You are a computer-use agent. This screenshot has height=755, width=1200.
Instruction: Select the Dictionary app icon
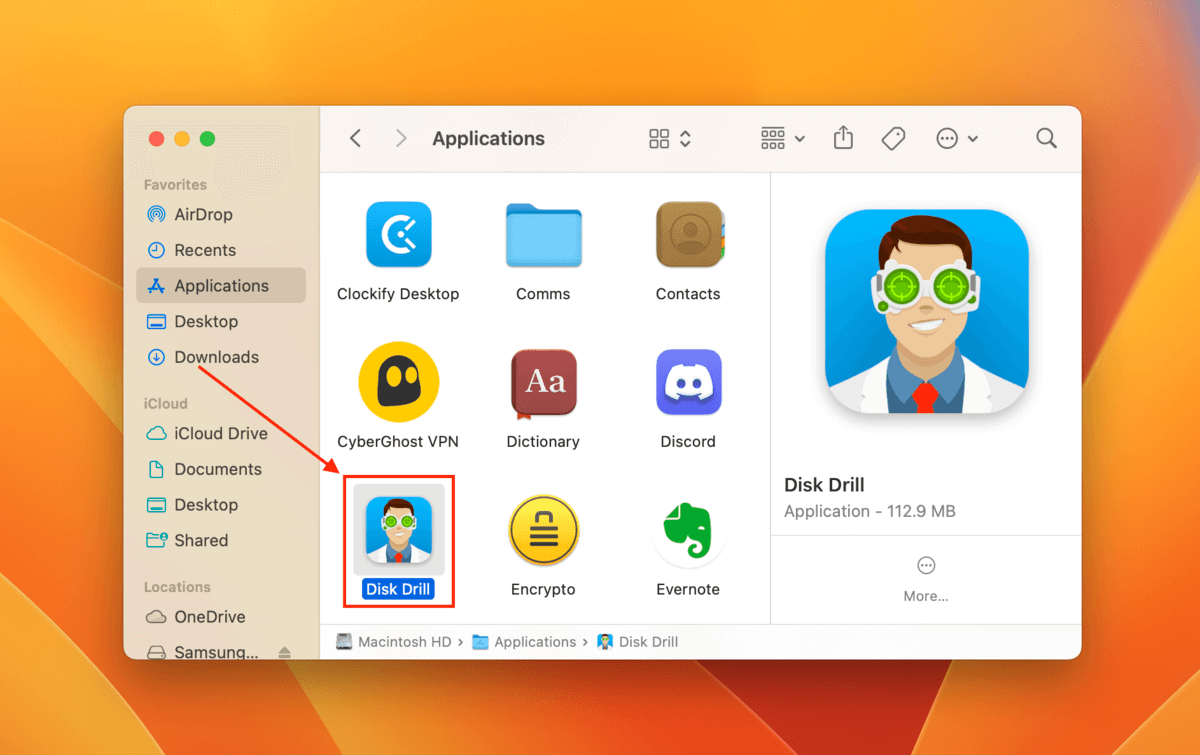click(543, 382)
